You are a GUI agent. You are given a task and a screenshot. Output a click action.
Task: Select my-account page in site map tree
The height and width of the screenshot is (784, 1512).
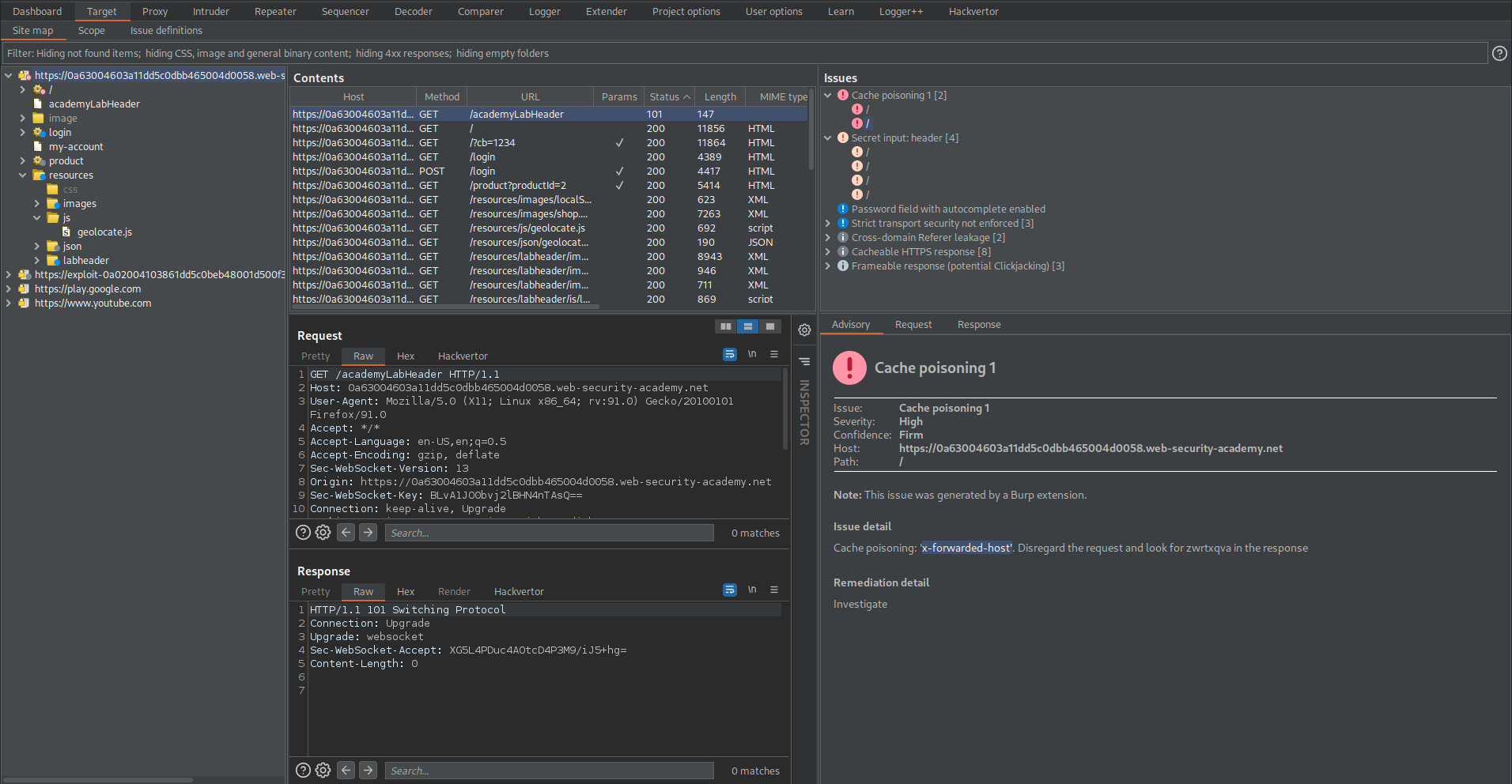(x=76, y=147)
